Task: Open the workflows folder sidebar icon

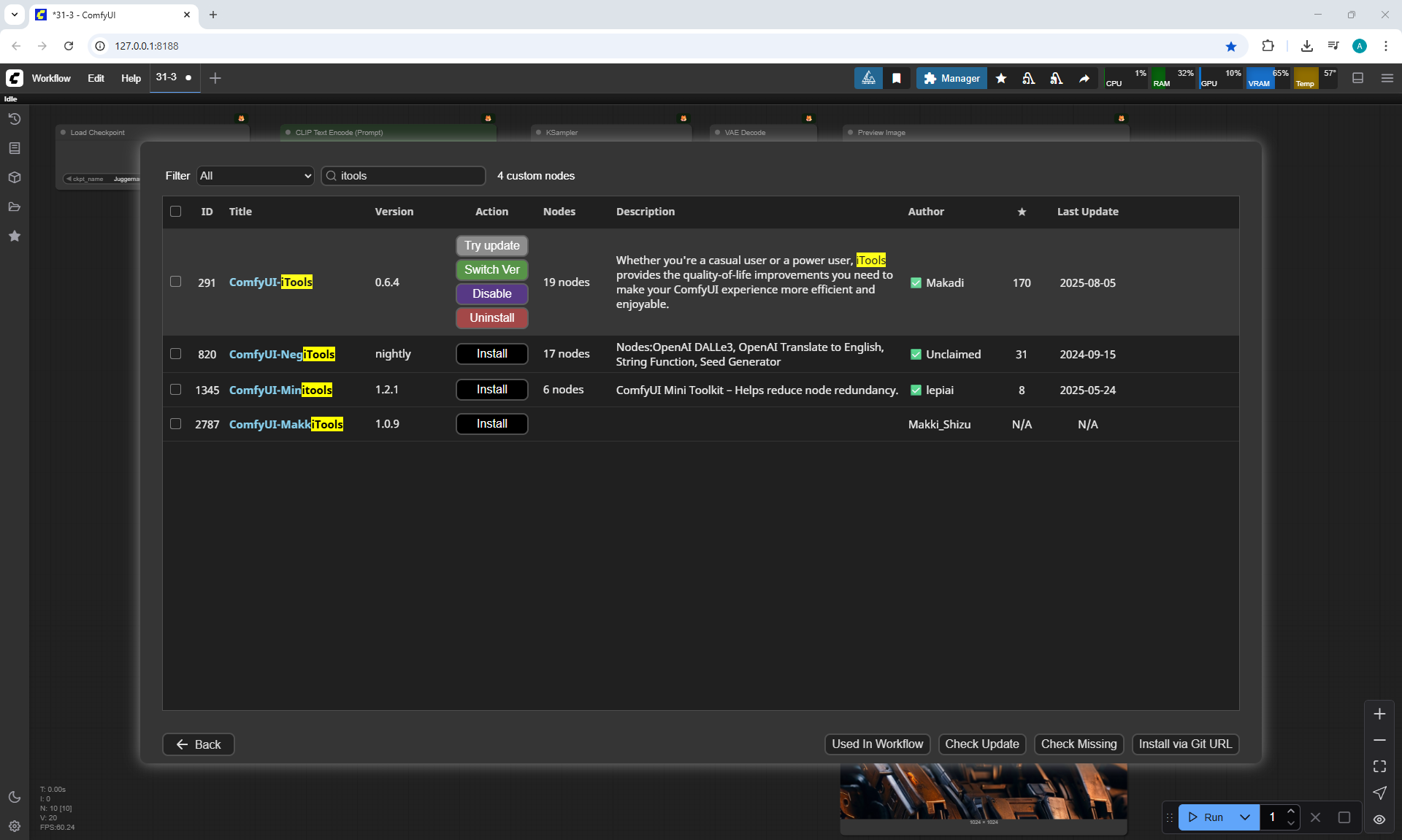Action: (x=15, y=207)
